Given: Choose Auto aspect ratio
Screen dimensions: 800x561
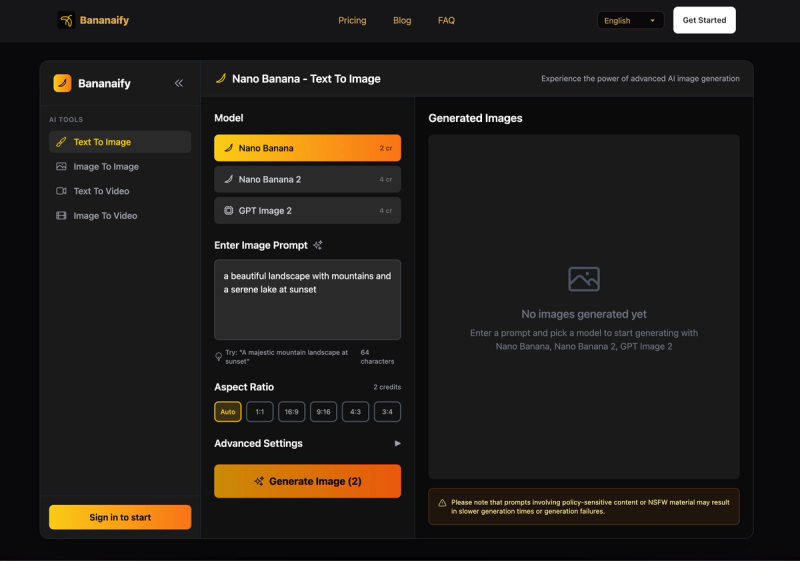Looking at the screenshot, I should coord(228,412).
